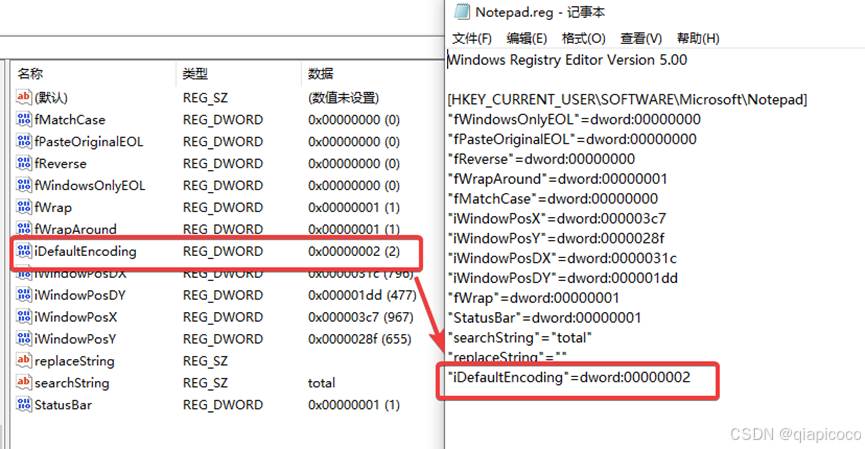Screen dimensions: 865x449
Task: Click the (默认) string value icon
Action: pyautogui.click(x=24, y=98)
